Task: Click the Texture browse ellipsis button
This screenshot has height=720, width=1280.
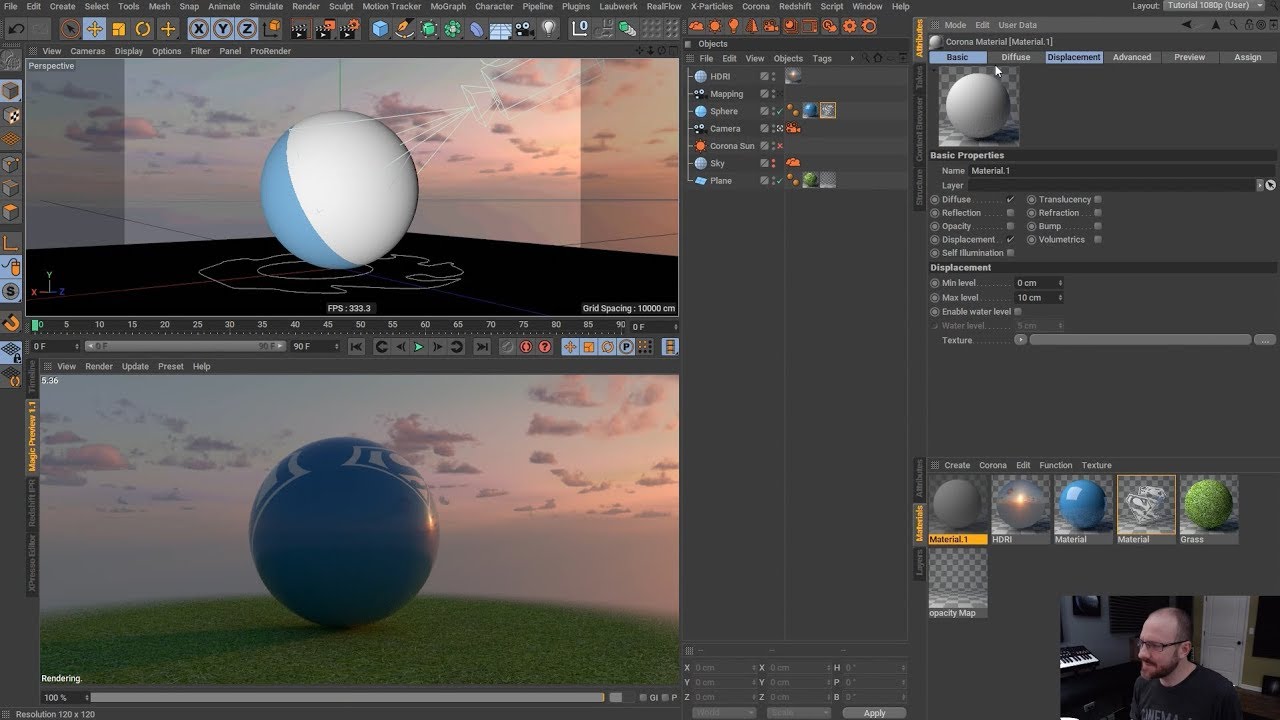Action: (x=1265, y=340)
